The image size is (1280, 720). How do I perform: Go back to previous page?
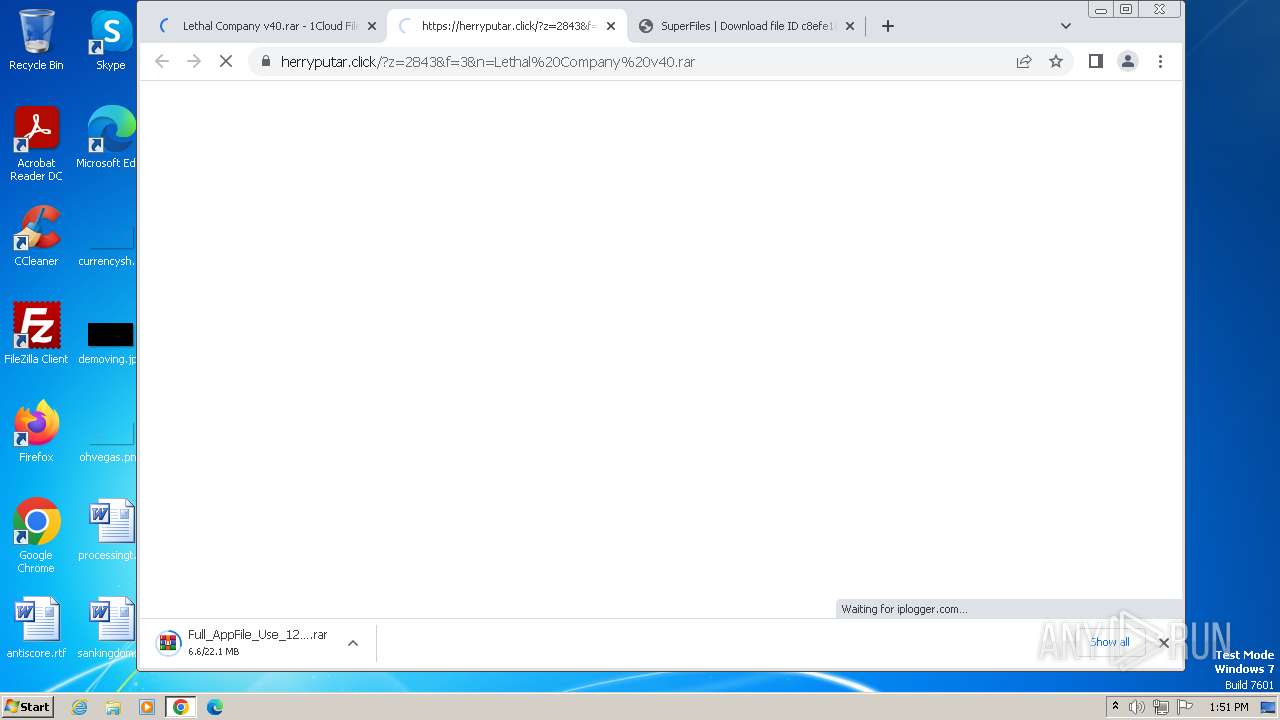click(x=162, y=61)
